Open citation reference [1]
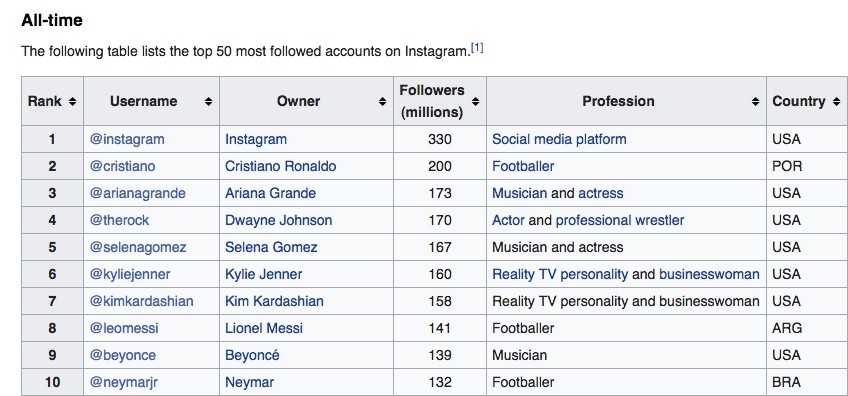 click(477, 48)
